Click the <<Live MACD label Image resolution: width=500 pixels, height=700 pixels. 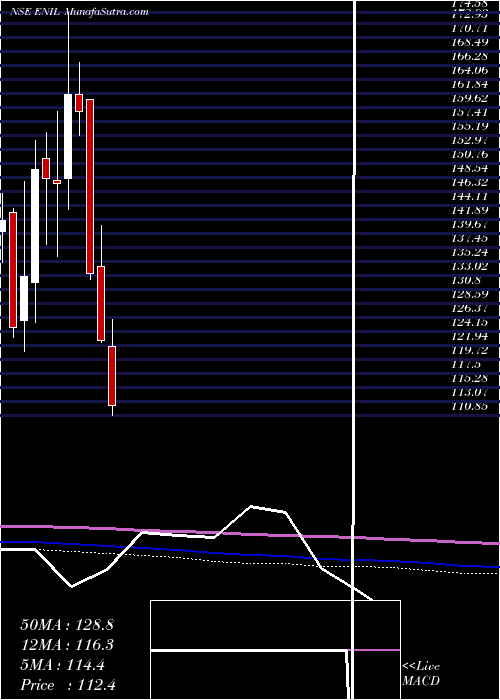point(421,673)
